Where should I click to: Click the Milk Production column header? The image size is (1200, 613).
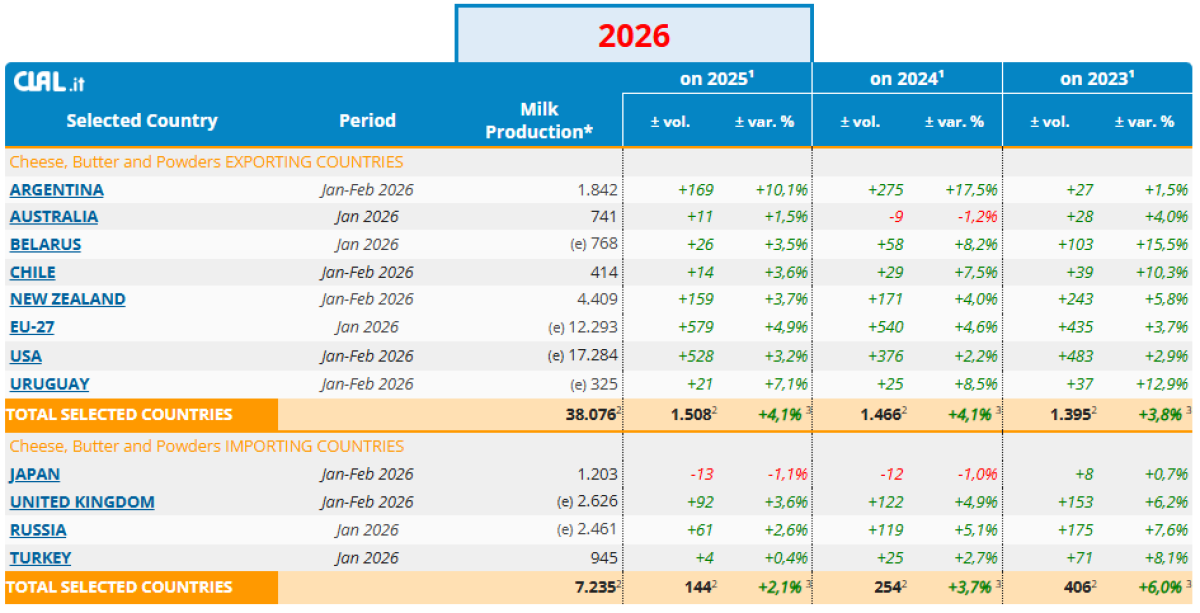click(539, 120)
